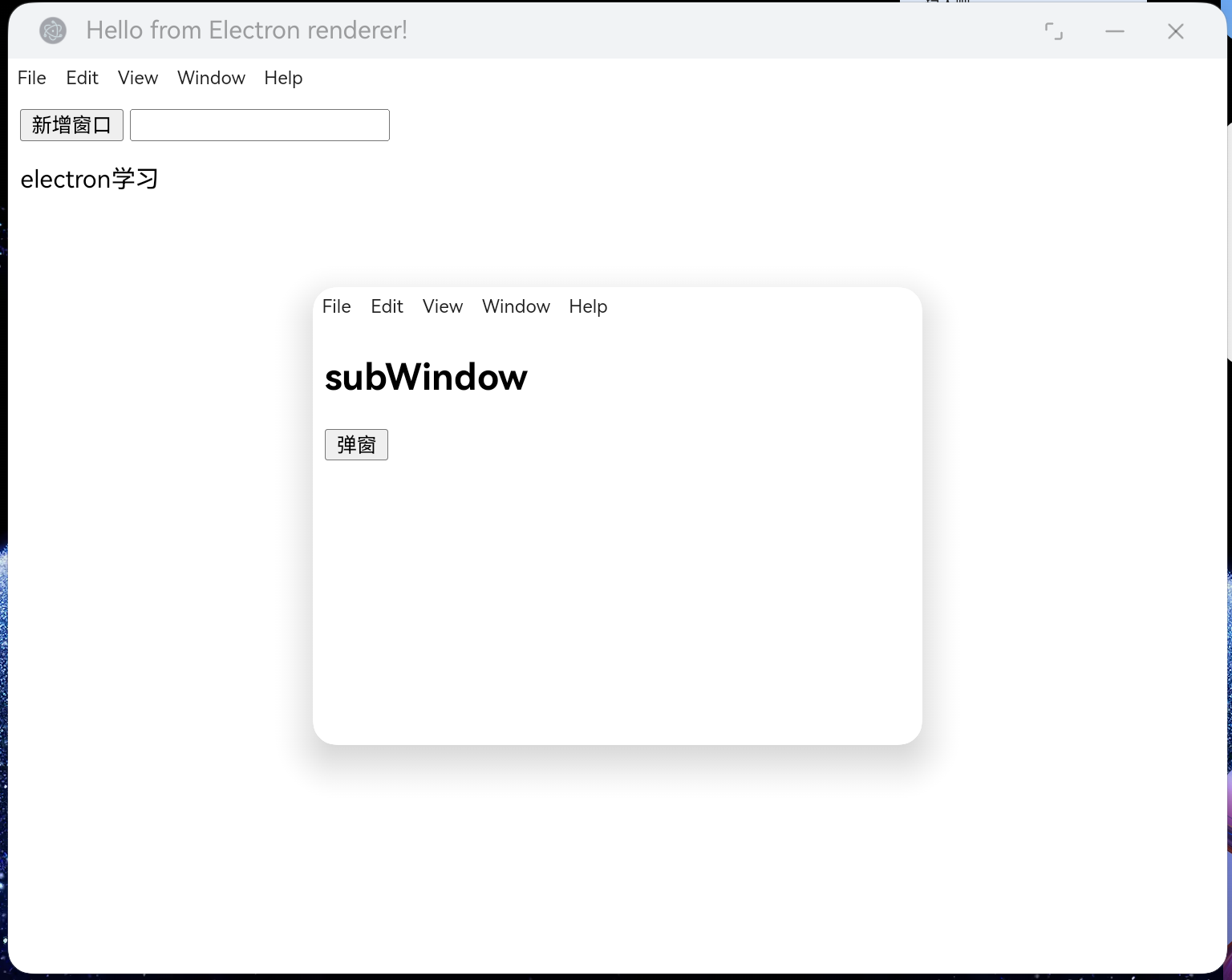
Task: Focus the text input beside 新增窗口
Action: click(x=260, y=125)
